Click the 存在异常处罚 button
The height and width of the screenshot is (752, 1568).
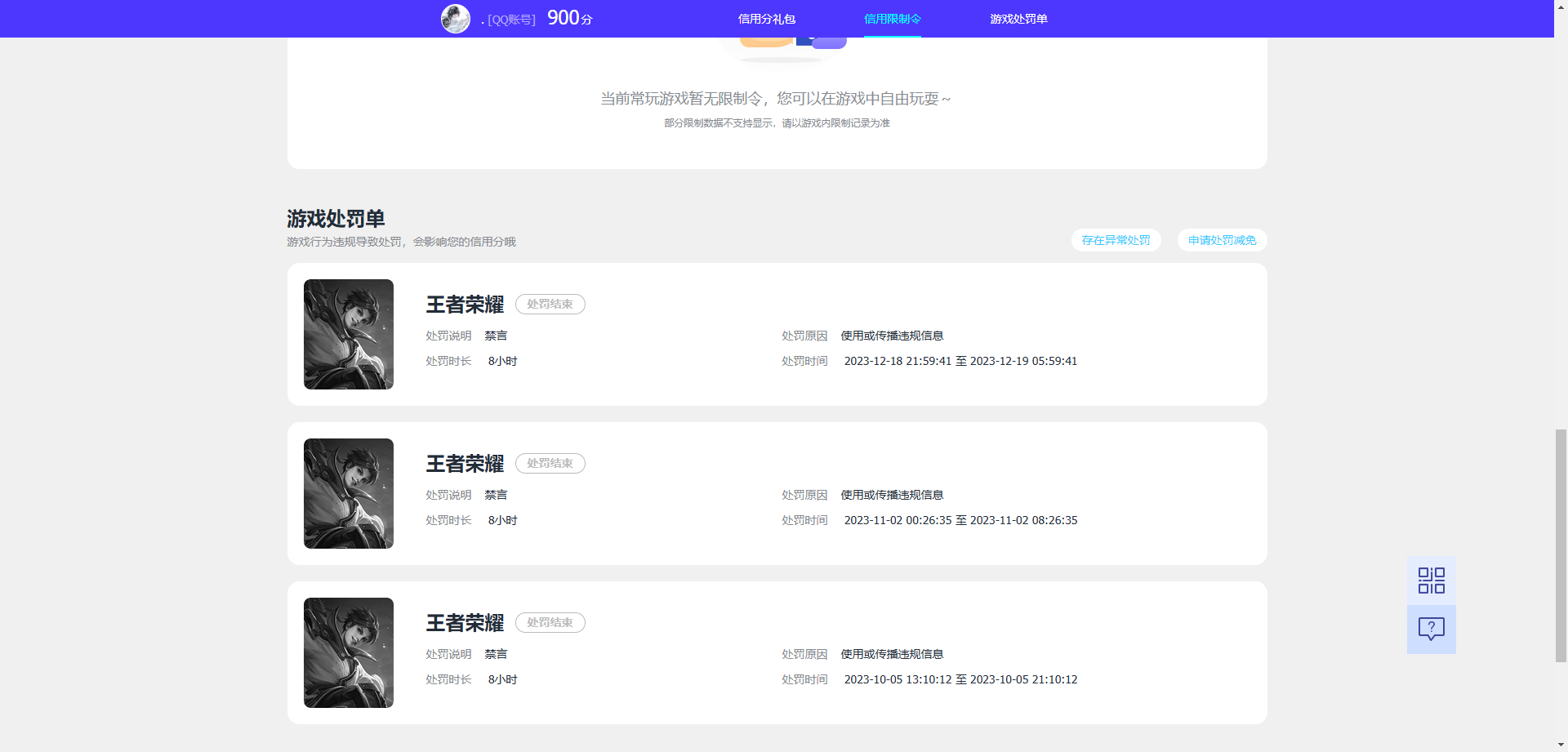[x=1116, y=240]
